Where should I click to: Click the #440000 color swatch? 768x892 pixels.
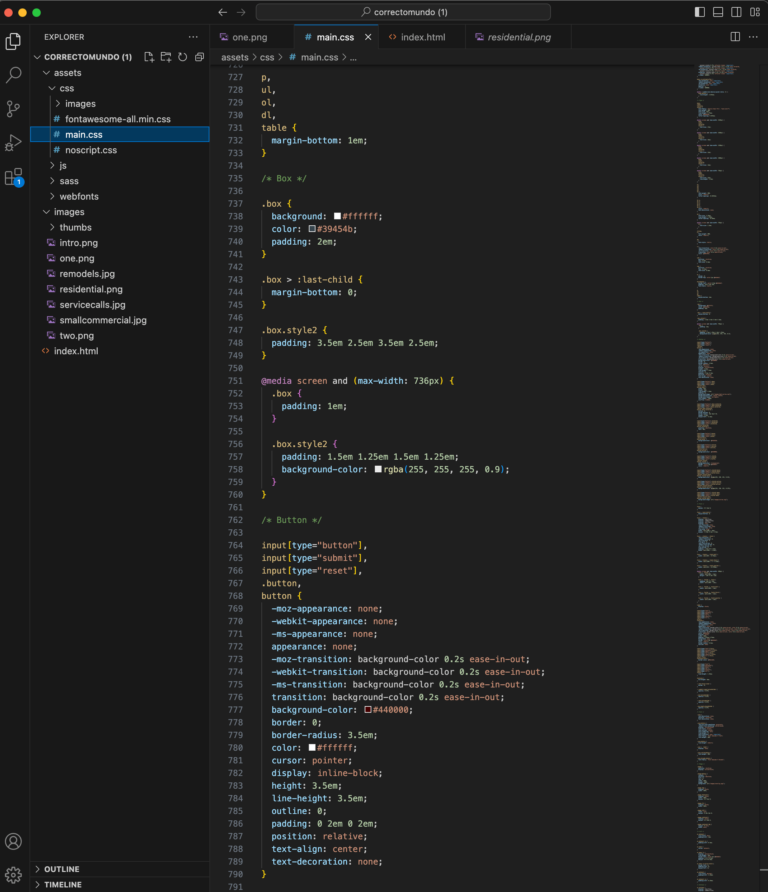pos(368,709)
